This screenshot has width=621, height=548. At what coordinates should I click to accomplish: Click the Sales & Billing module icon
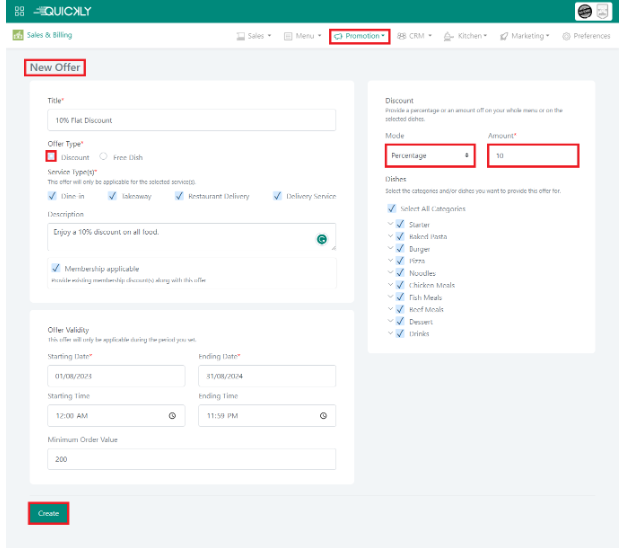[x=18, y=35]
